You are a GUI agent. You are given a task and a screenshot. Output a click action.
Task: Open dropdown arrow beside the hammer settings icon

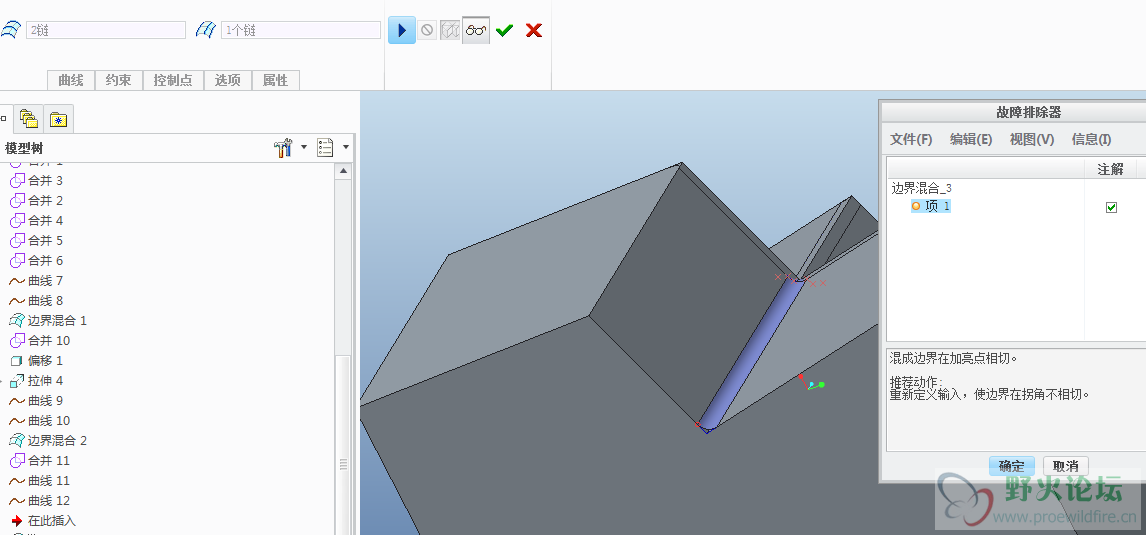[x=304, y=148]
